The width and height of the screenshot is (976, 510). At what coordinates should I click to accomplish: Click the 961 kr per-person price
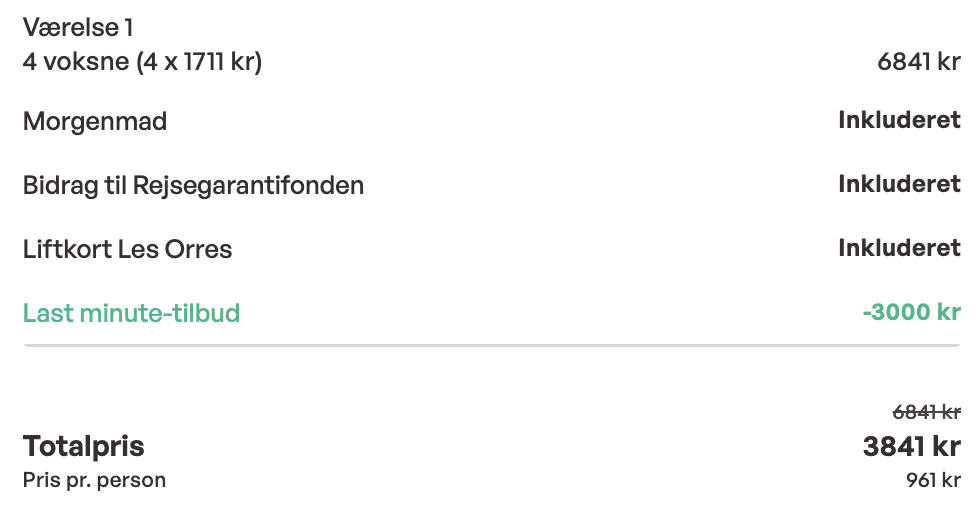click(932, 480)
